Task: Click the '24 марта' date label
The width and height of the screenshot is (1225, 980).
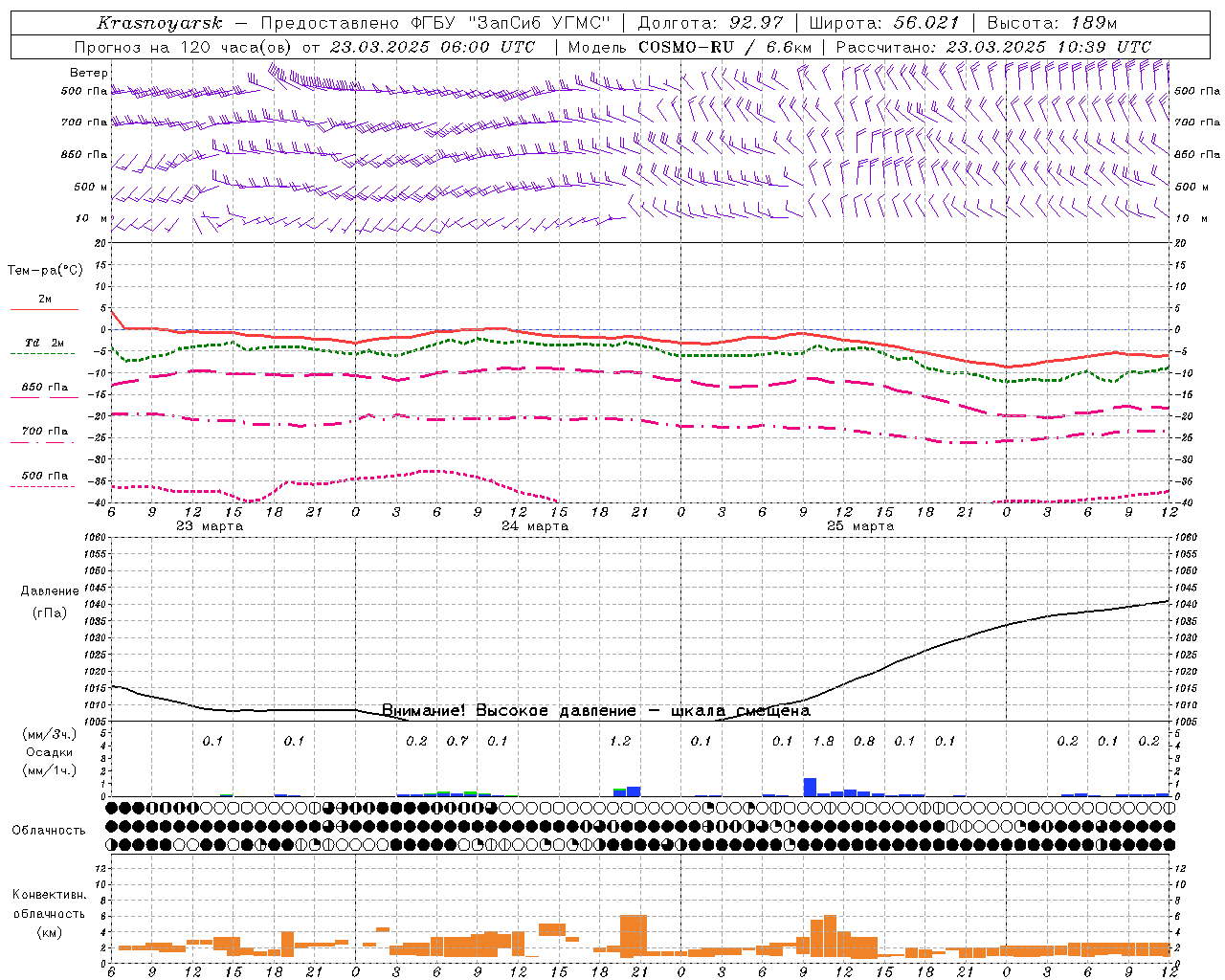Action: tap(535, 526)
